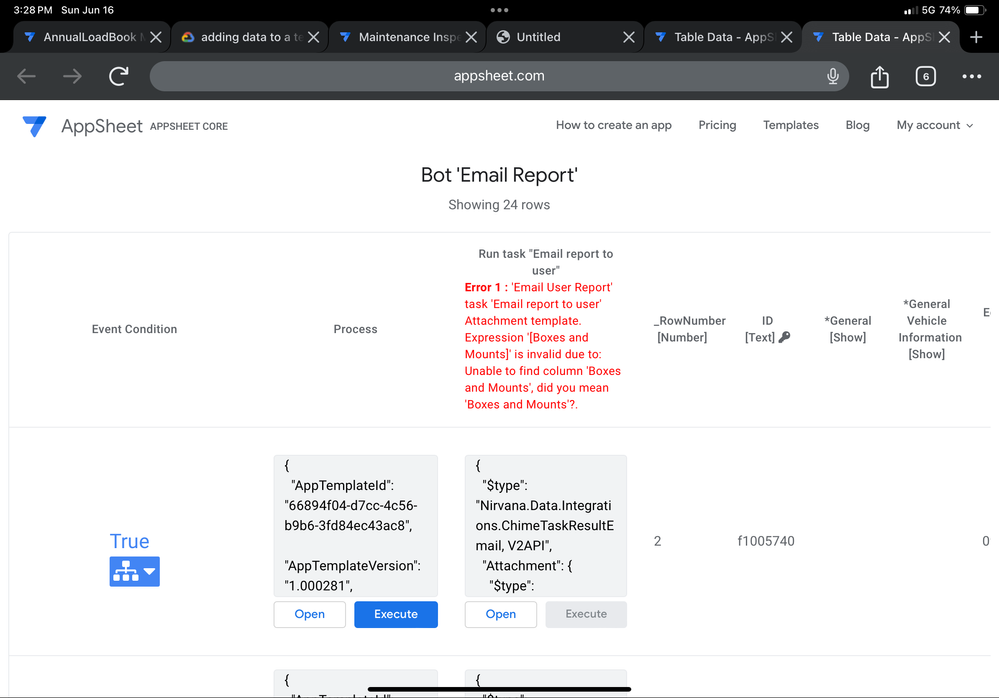Open the Pricing link

pyautogui.click(x=717, y=125)
